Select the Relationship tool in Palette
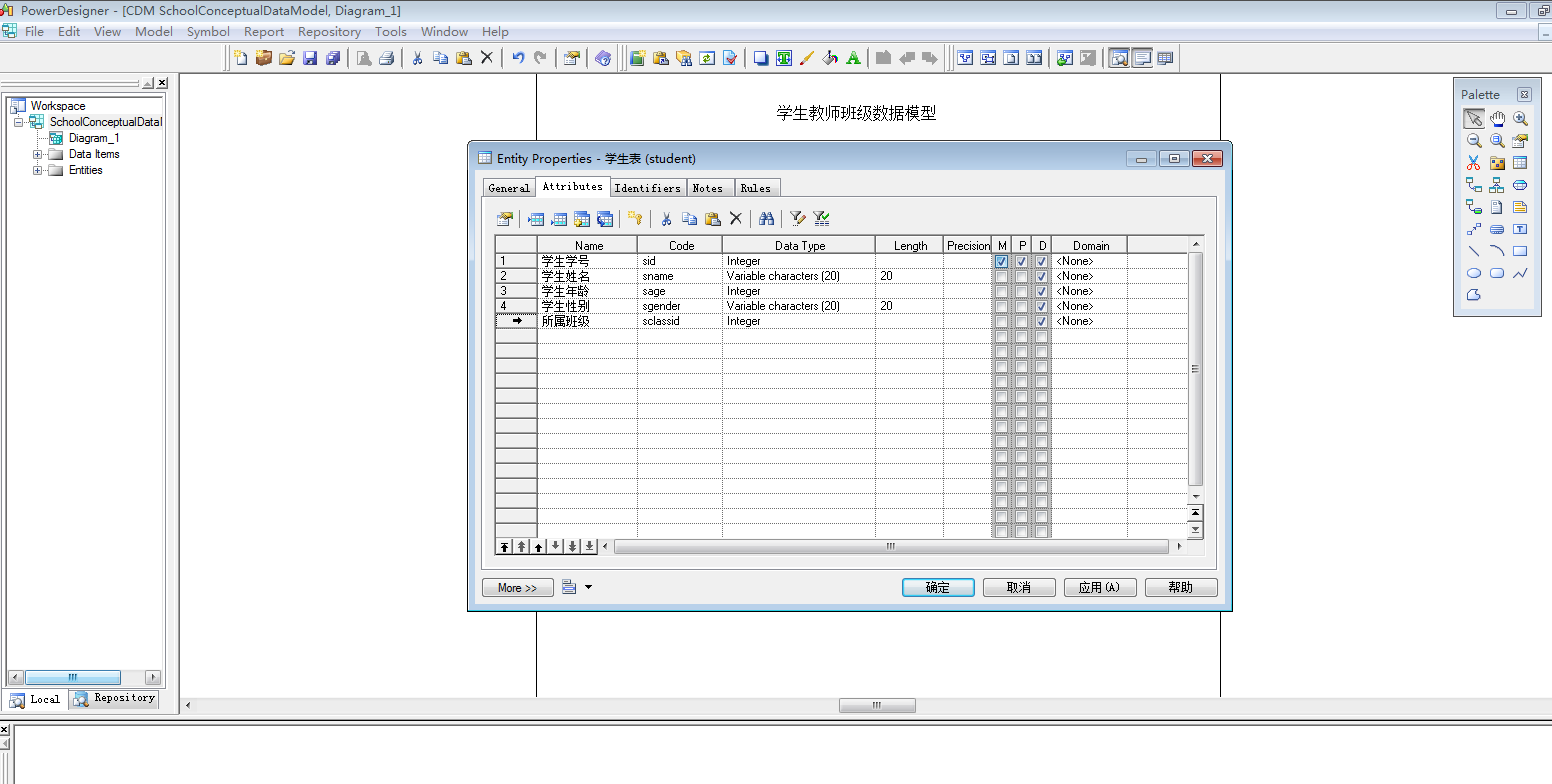Image resolution: width=1552 pixels, height=784 pixels. tap(1474, 185)
